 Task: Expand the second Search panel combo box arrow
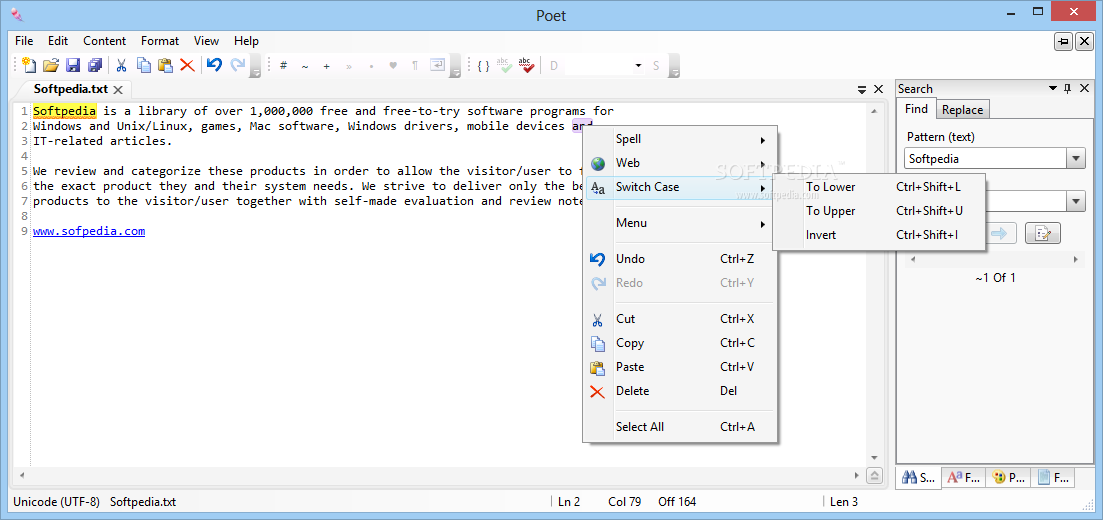tap(1076, 202)
